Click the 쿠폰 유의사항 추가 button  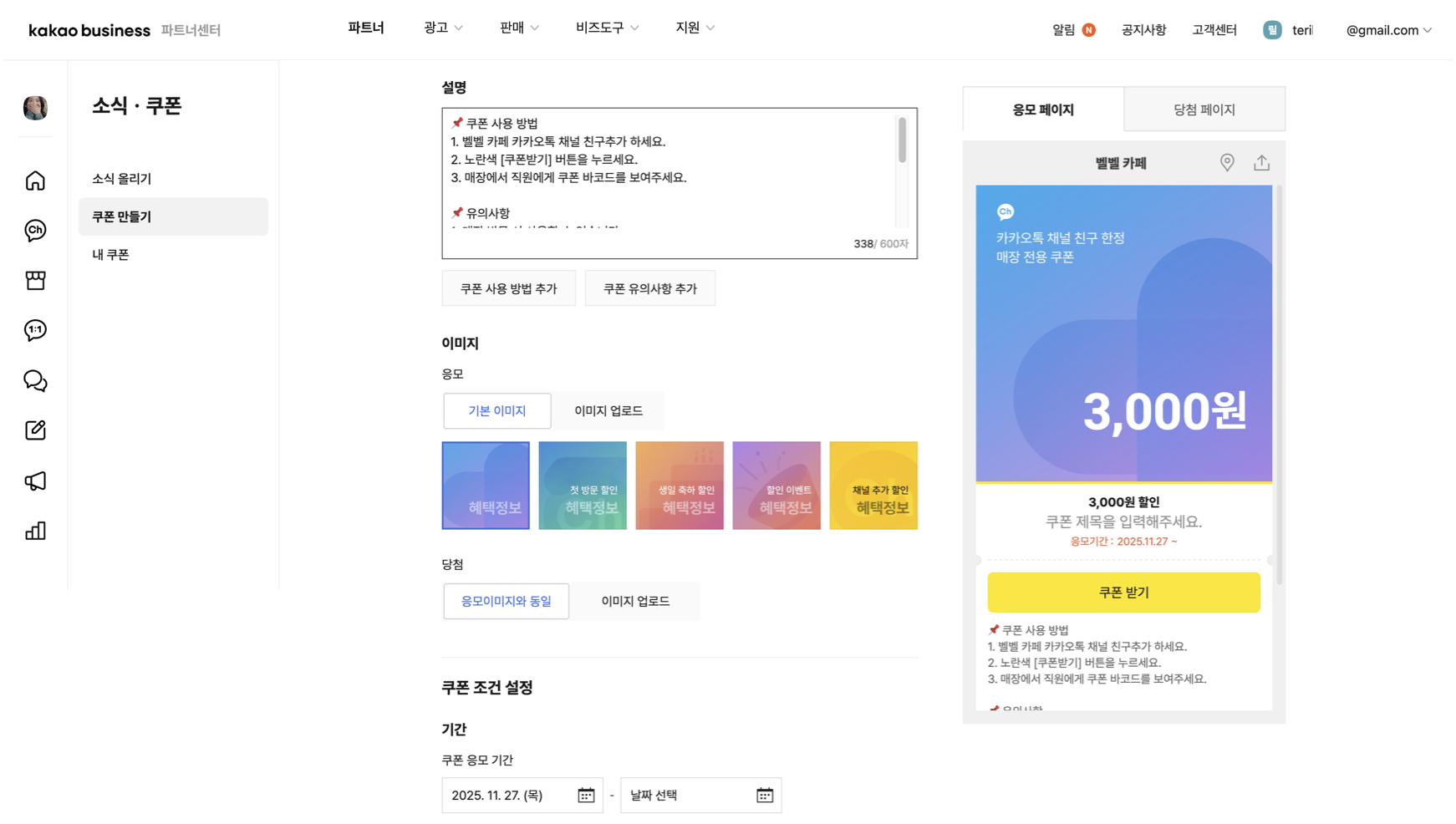pos(649,288)
